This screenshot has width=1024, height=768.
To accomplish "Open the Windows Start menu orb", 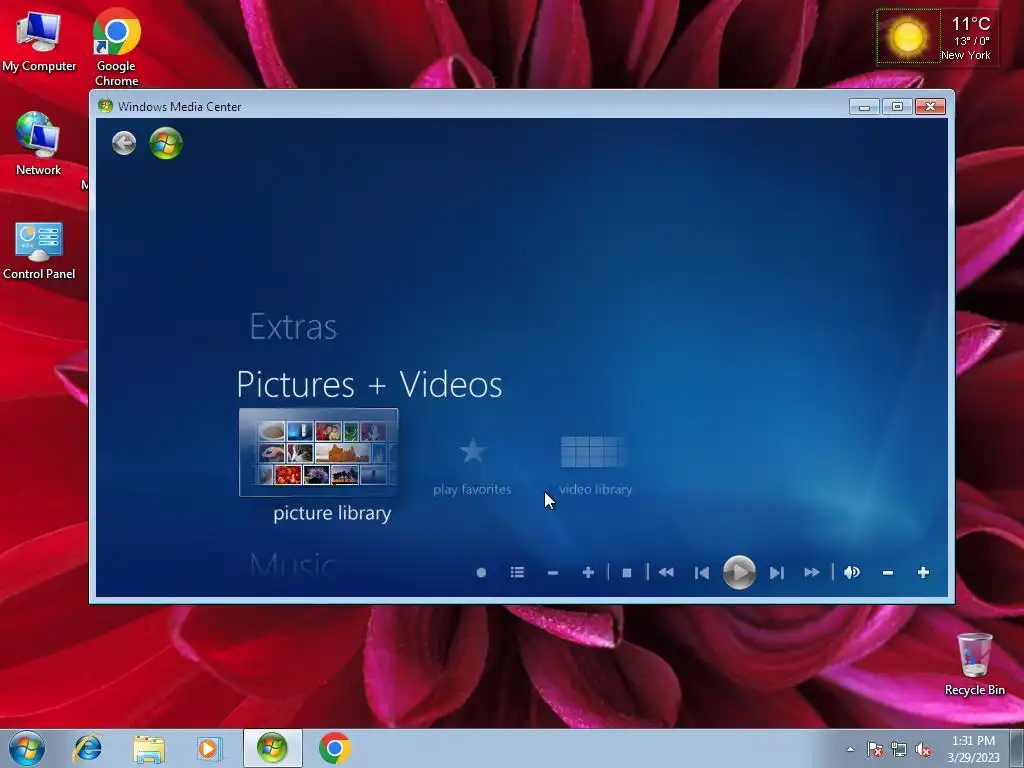I will point(27,748).
